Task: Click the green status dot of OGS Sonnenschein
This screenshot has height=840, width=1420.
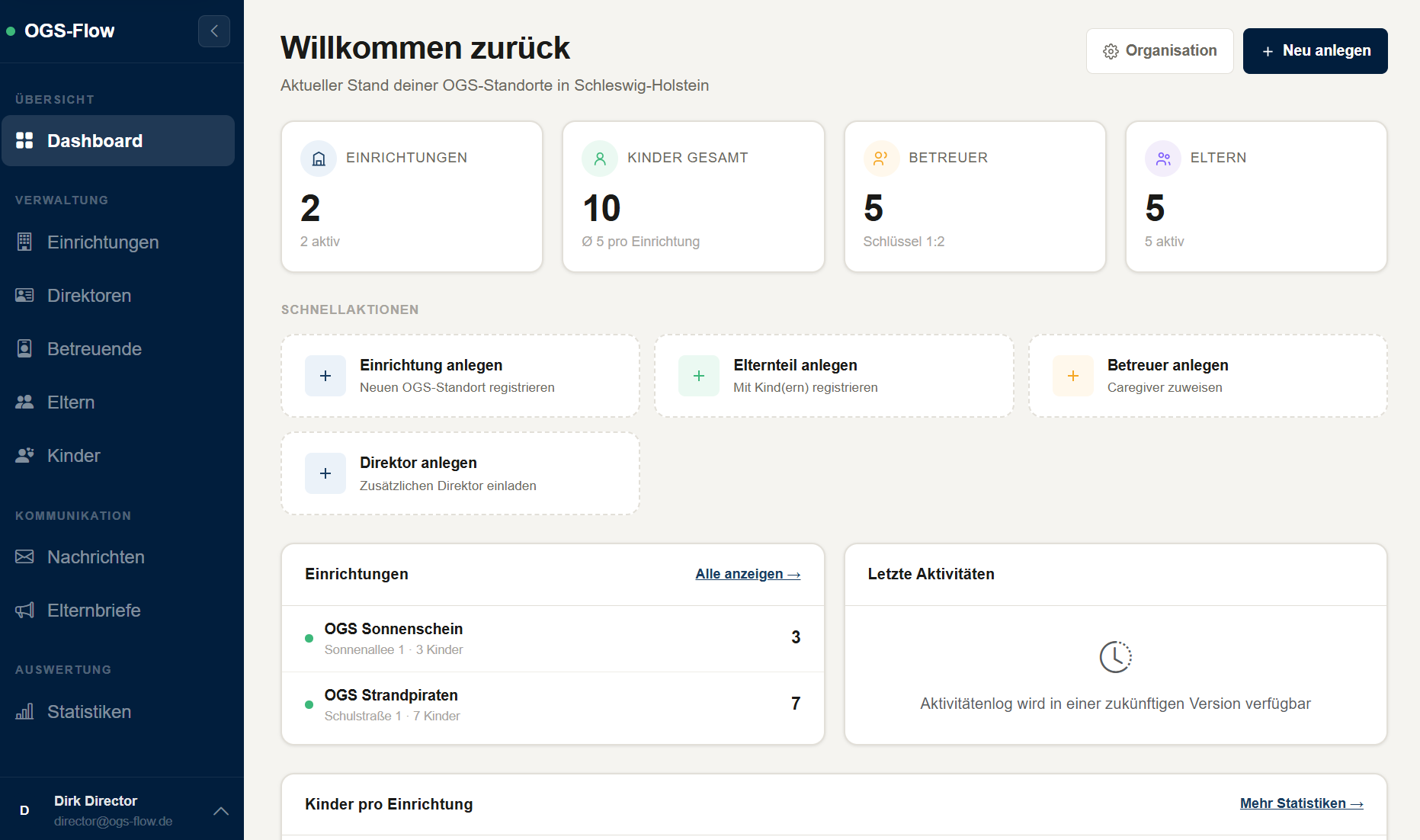Action: [309, 639]
